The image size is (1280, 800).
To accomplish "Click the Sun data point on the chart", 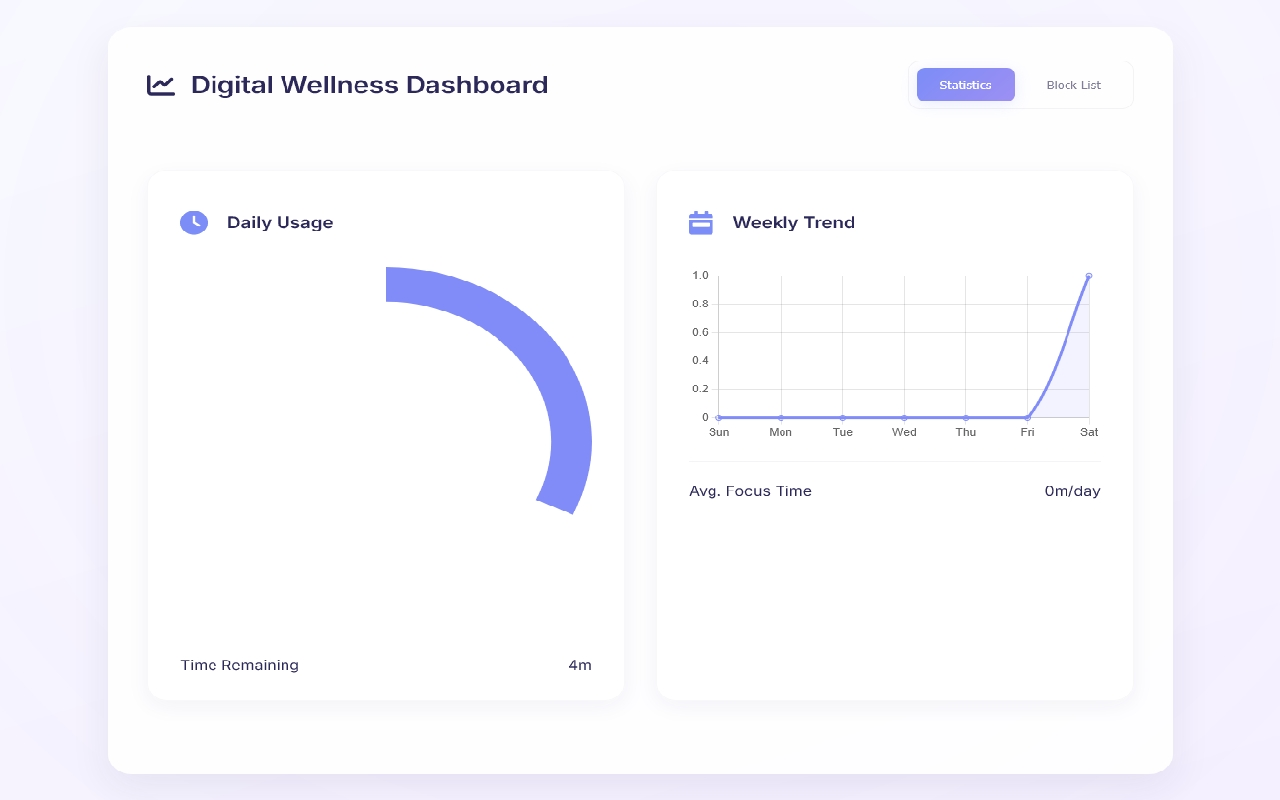I will pyautogui.click(x=719, y=417).
